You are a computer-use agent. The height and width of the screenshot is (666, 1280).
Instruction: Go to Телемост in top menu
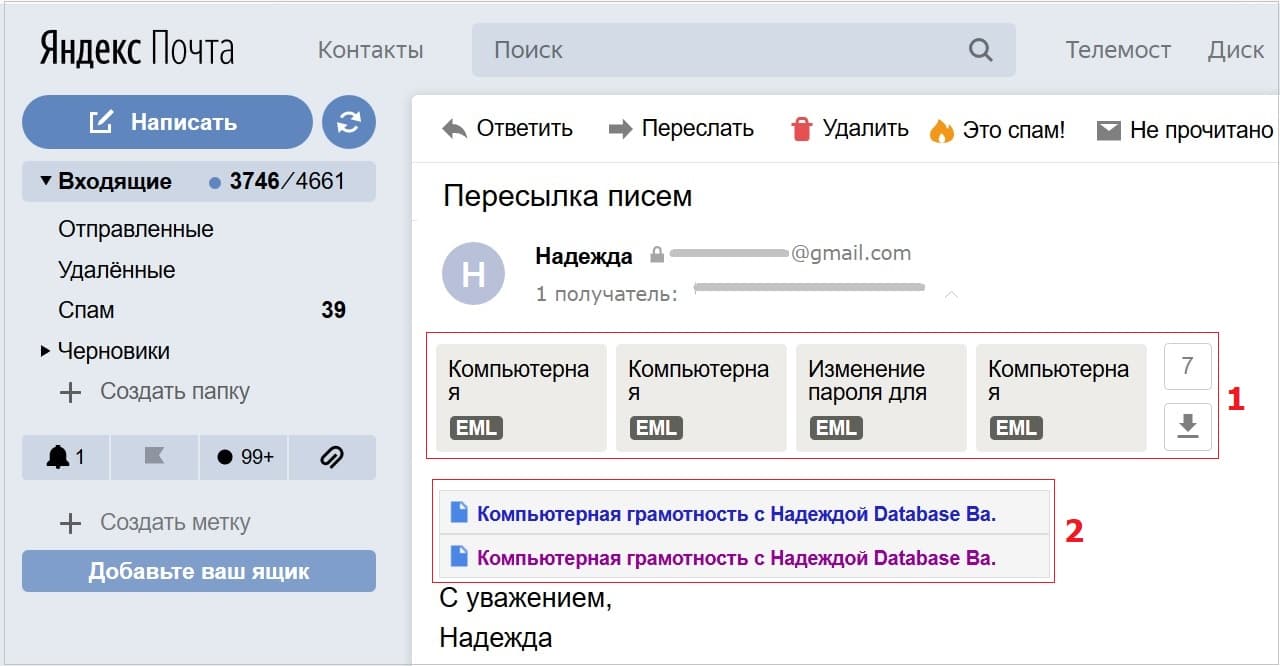[1117, 50]
